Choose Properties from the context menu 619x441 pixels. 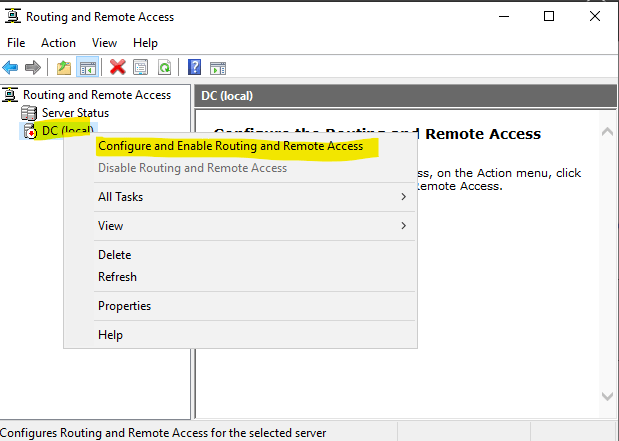(x=124, y=306)
